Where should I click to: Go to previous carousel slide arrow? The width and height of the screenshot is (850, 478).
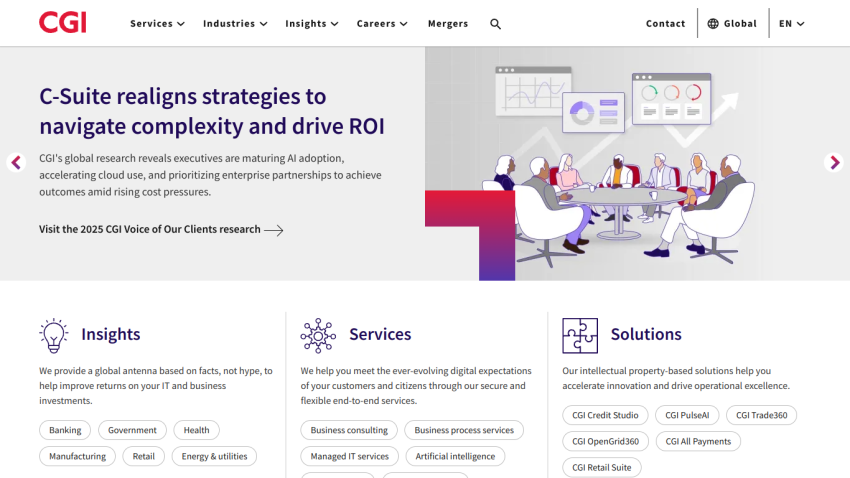[16, 163]
